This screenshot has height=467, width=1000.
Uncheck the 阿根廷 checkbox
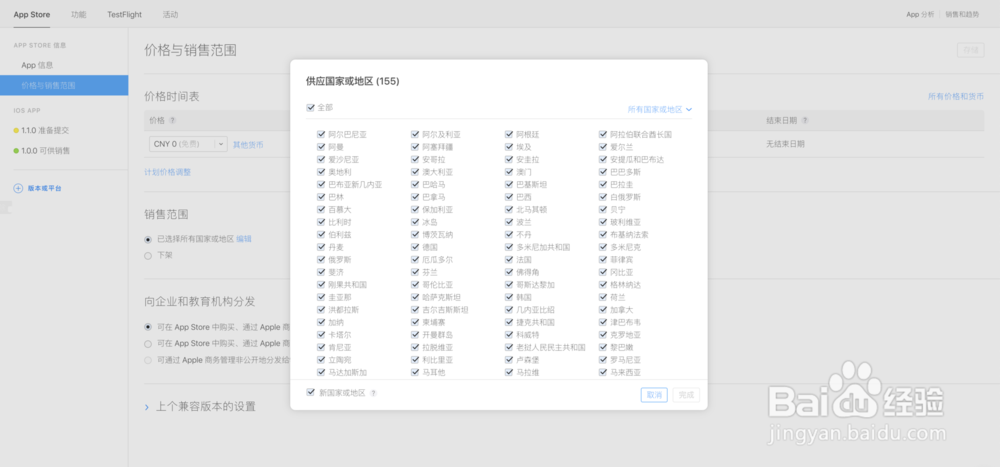(x=509, y=135)
